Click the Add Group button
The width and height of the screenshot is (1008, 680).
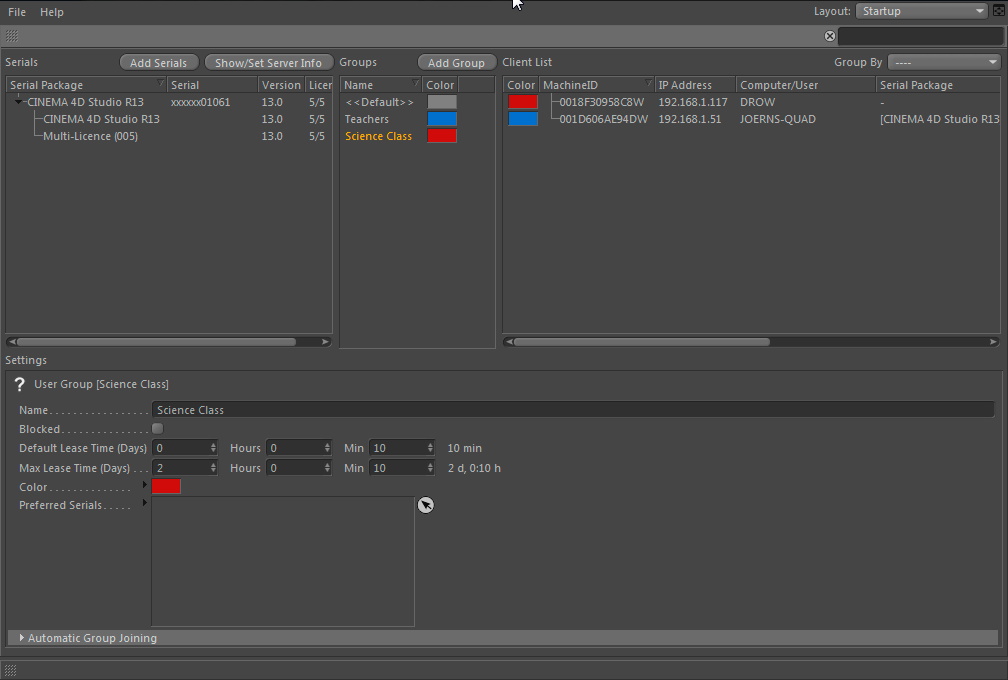tap(456, 62)
